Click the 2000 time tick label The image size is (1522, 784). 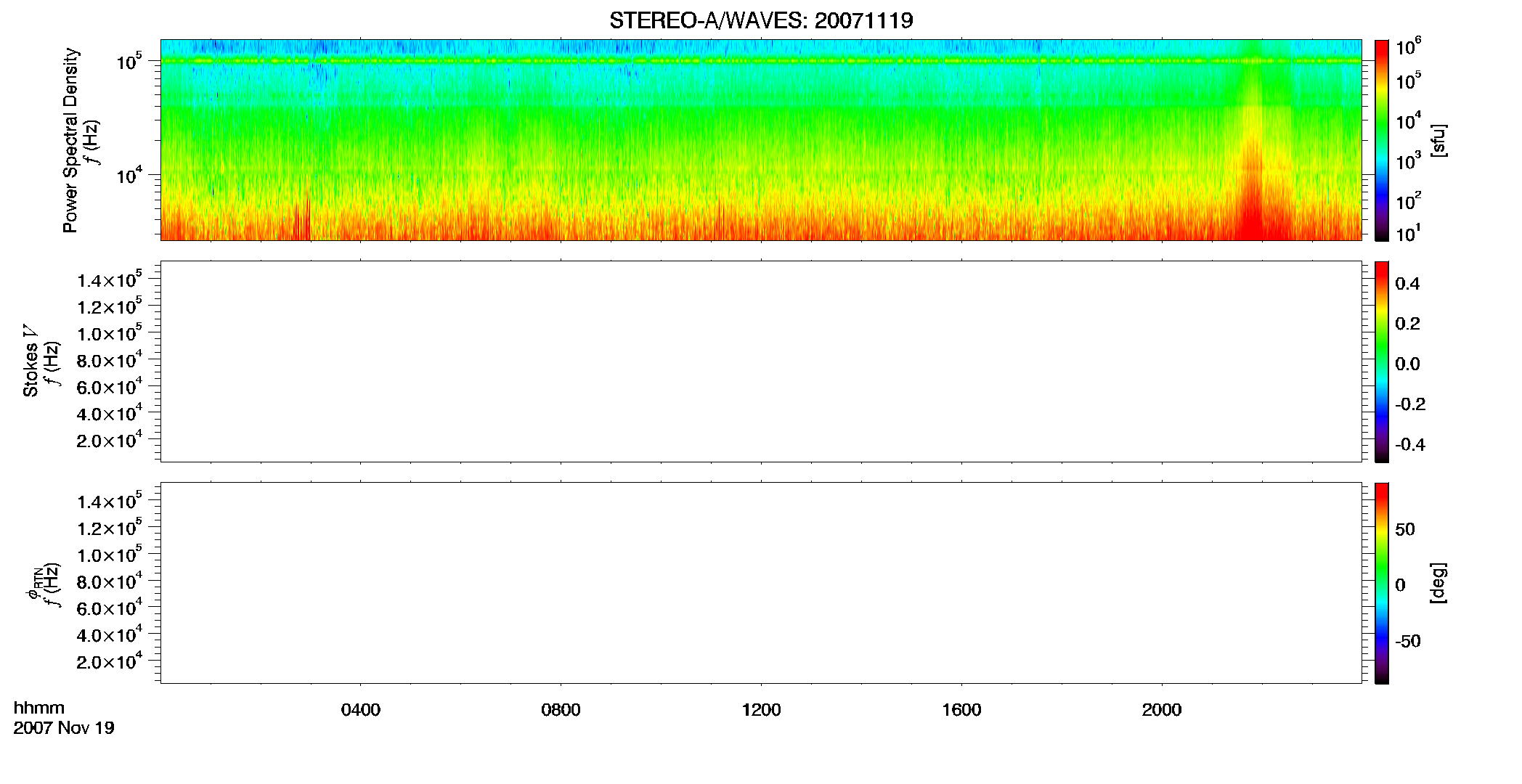pyautogui.click(x=1162, y=710)
